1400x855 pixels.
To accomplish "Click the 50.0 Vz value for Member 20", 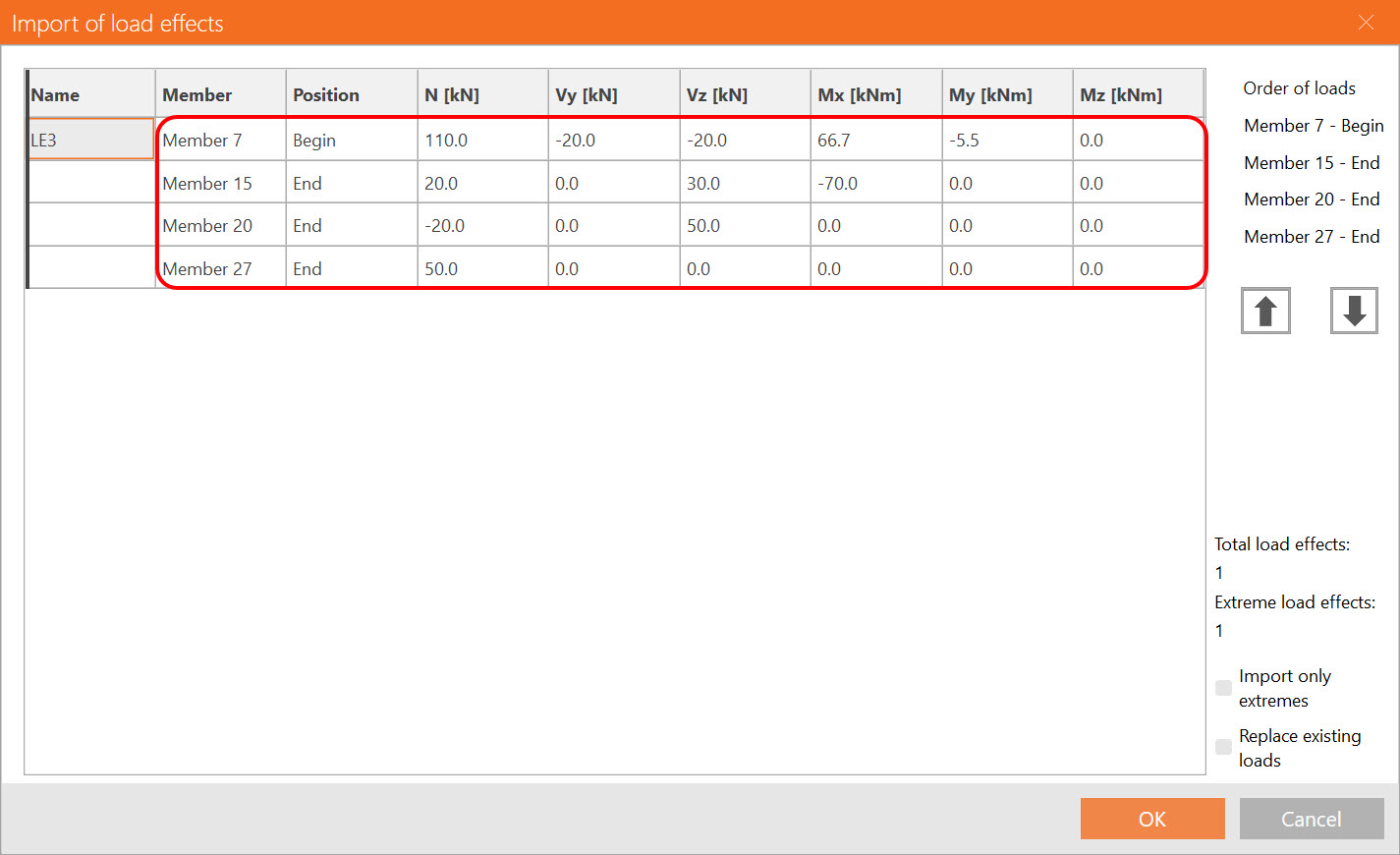I will 703,226.
